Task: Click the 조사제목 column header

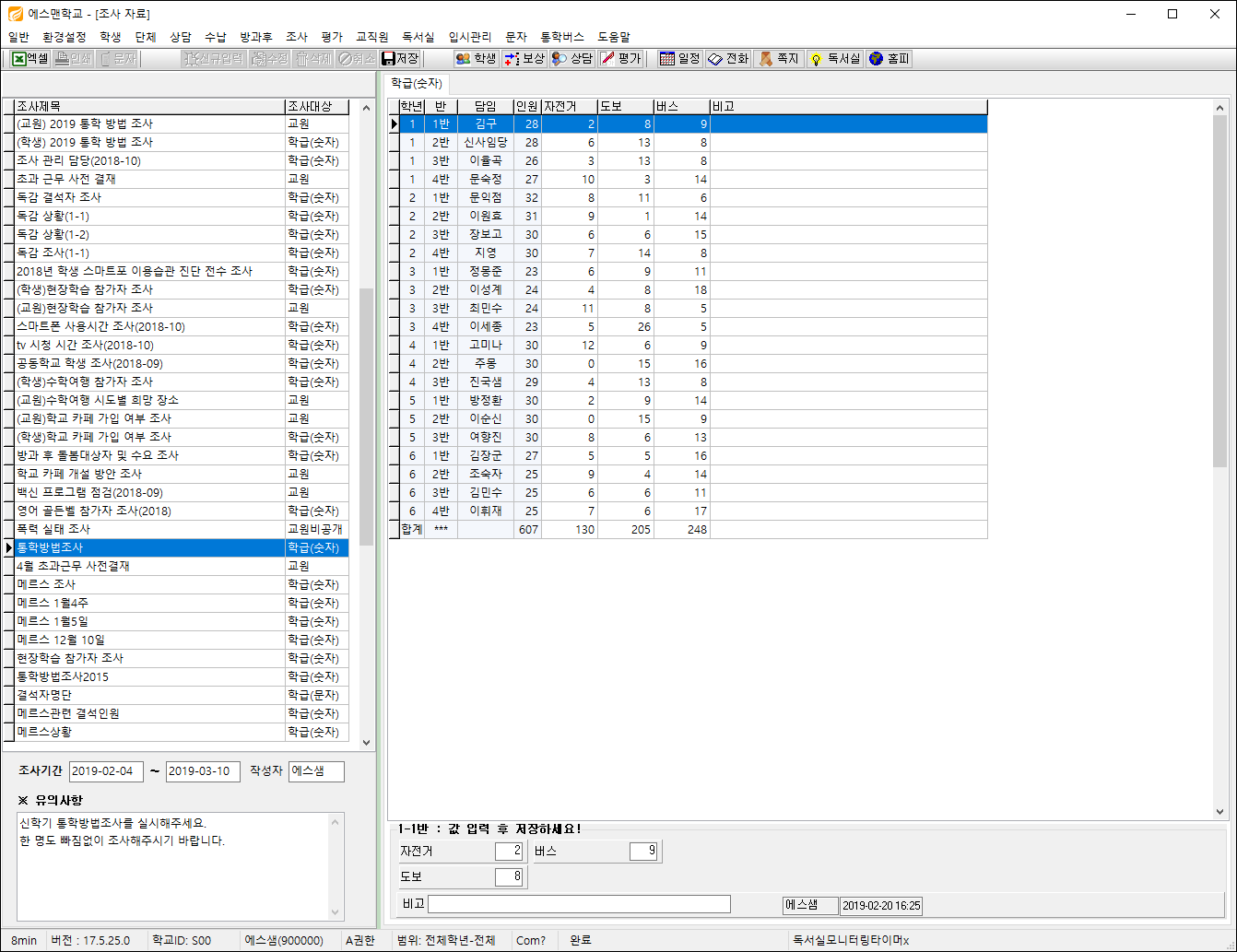Action: [150, 107]
